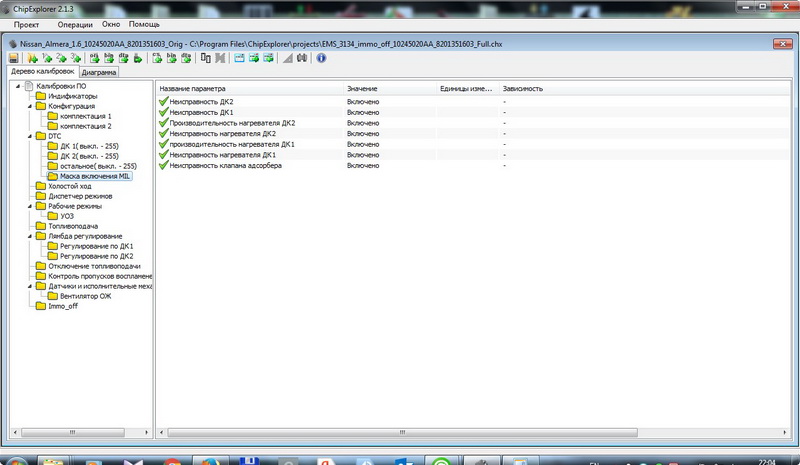Click first green arrow open-file toolbar icon
This screenshot has width=800, height=465.
[x=33, y=59]
